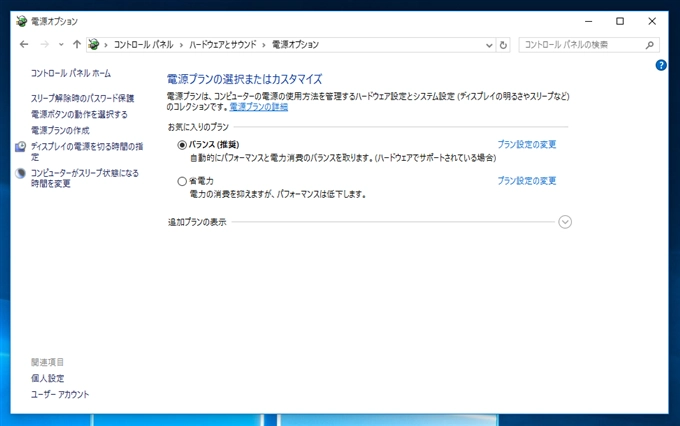Select ハードウェアとサウンド in the breadcrumb
Viewport: 680px width, 426px height.
point(223,45)
